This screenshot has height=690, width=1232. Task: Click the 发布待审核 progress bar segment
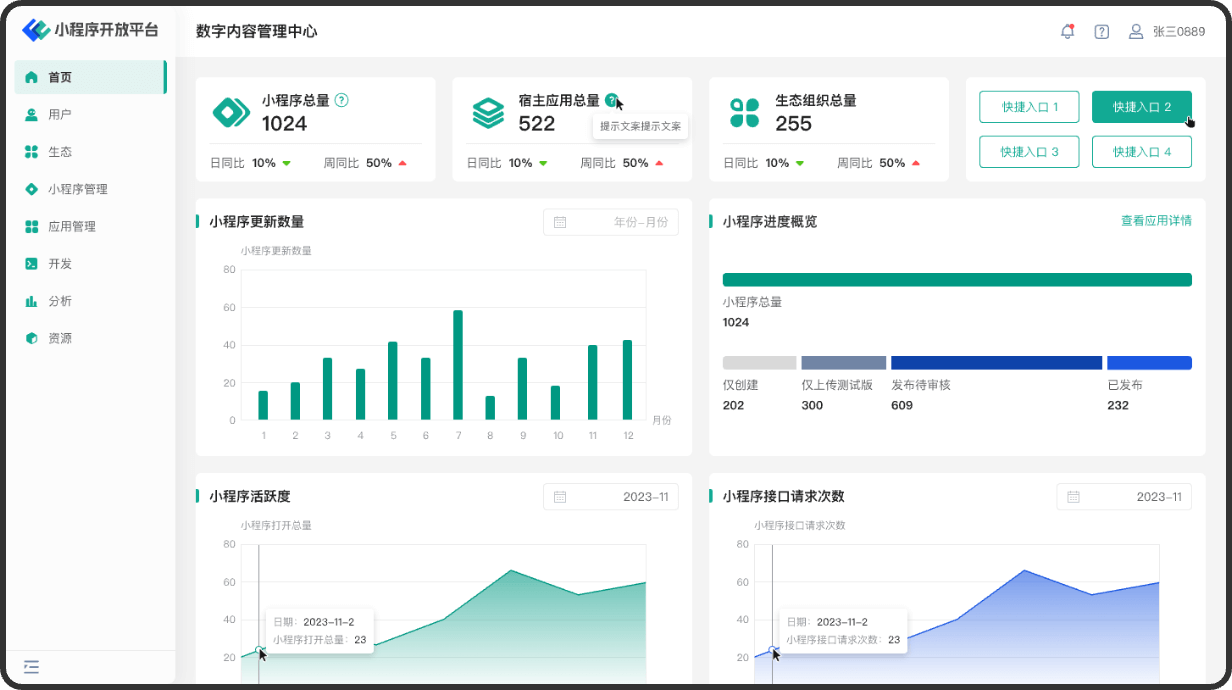pos(996,363)
